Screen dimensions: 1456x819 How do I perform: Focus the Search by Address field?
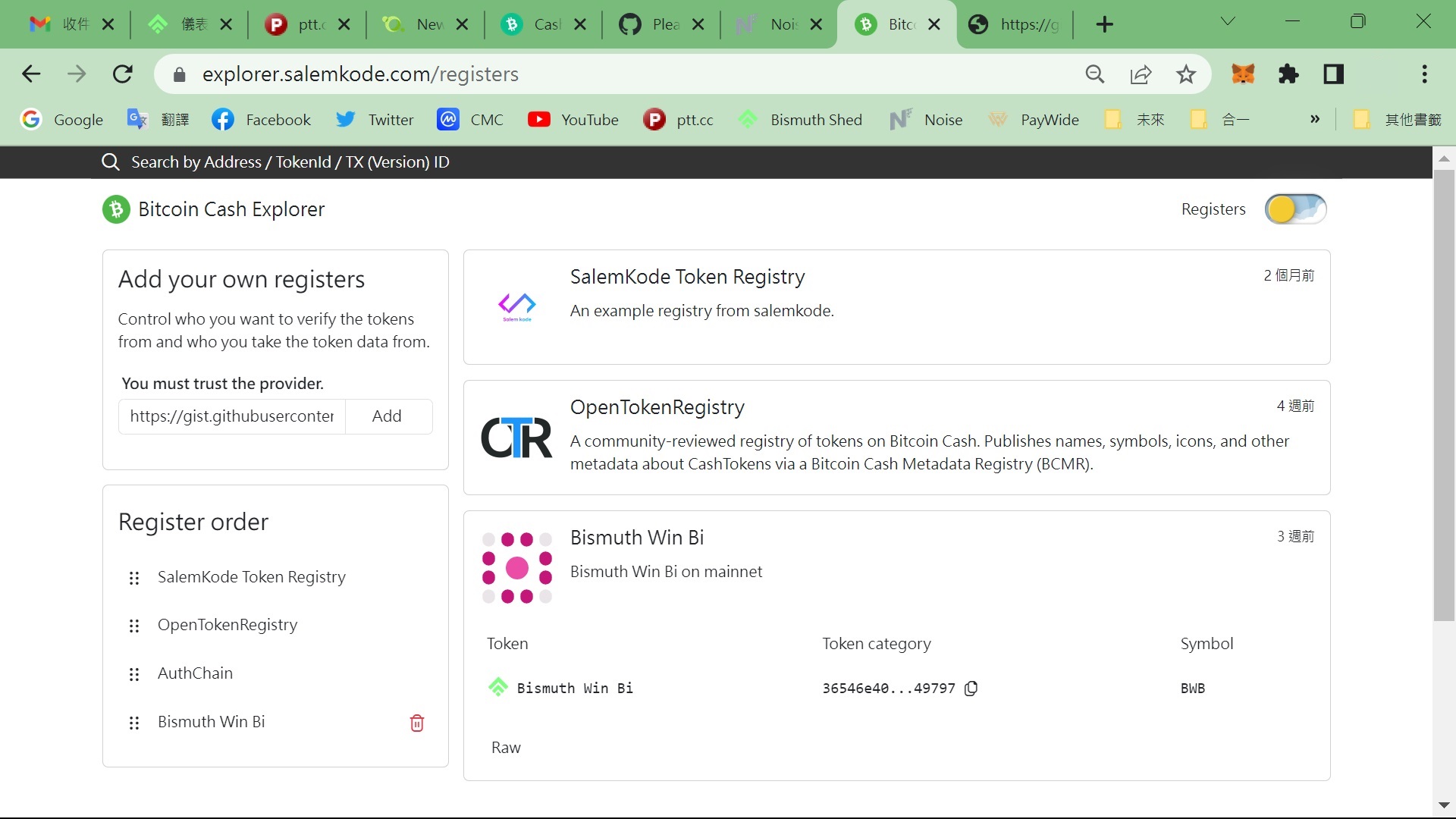[290, 162]
